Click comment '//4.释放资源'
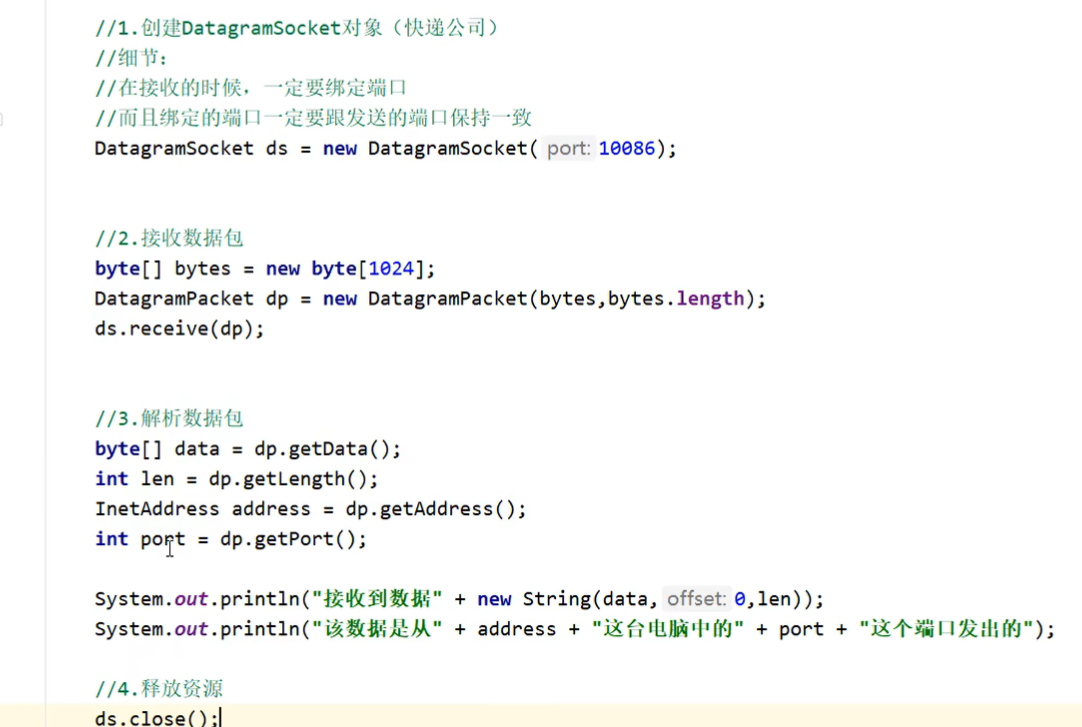Viewport: 1082px width, 727px height. tap(159, 688)
